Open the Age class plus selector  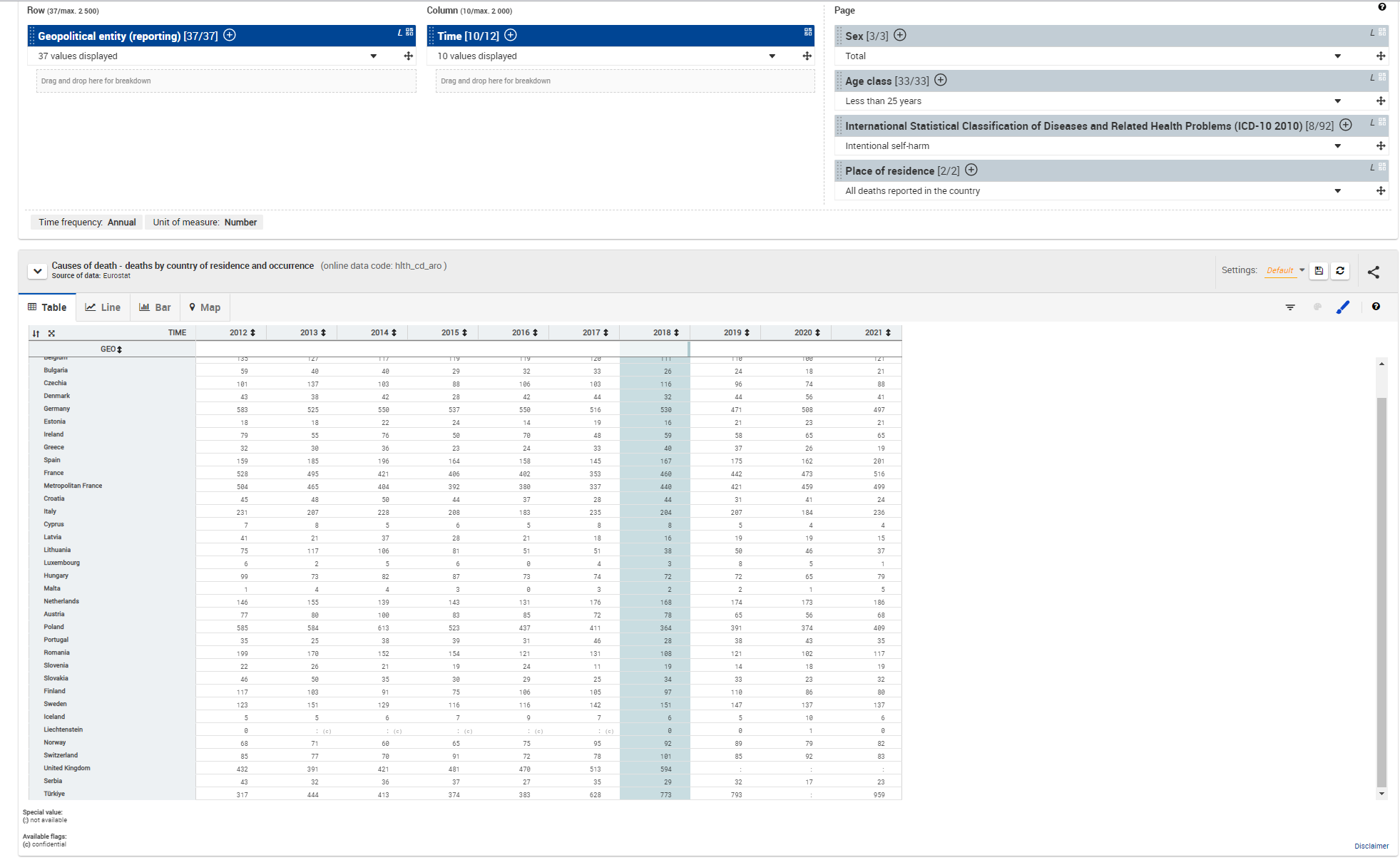[x=941, y=81]
